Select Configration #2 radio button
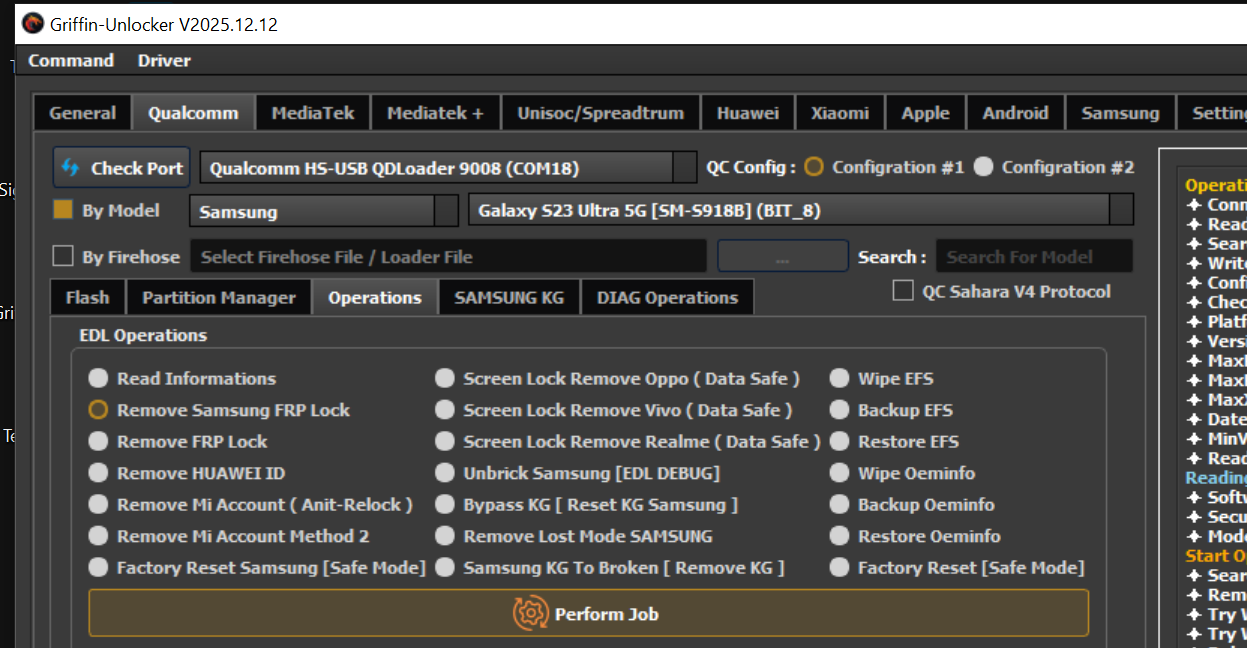 tap(984, 167)
